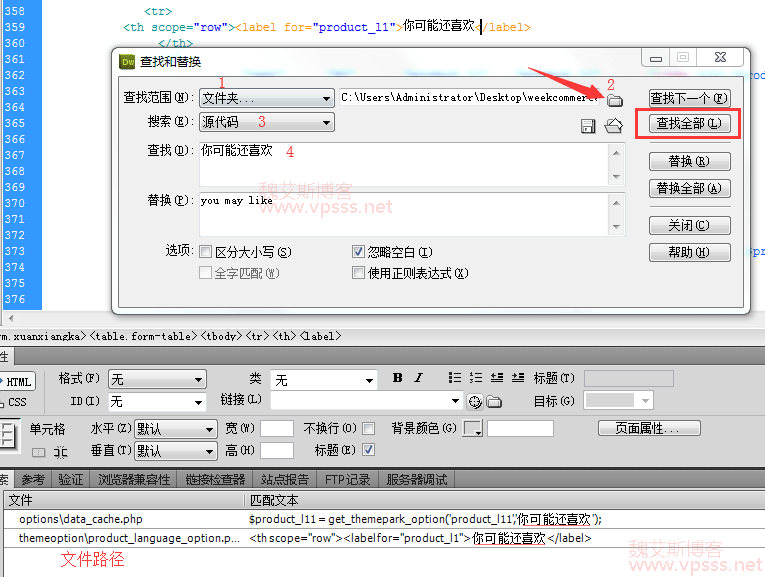This screenshot has width=765, height=577.
Task: Click the unordered list icon
Action: pyautogui.click(x=455, y=378)
